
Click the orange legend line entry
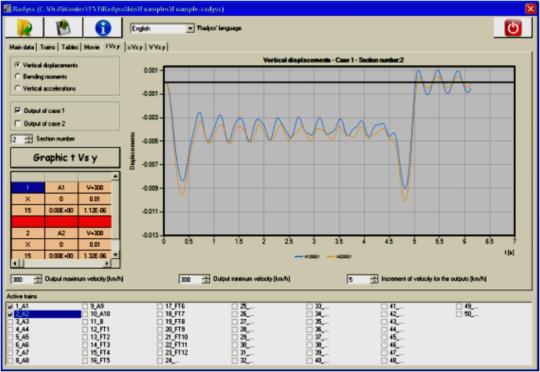tap(339, 257)
